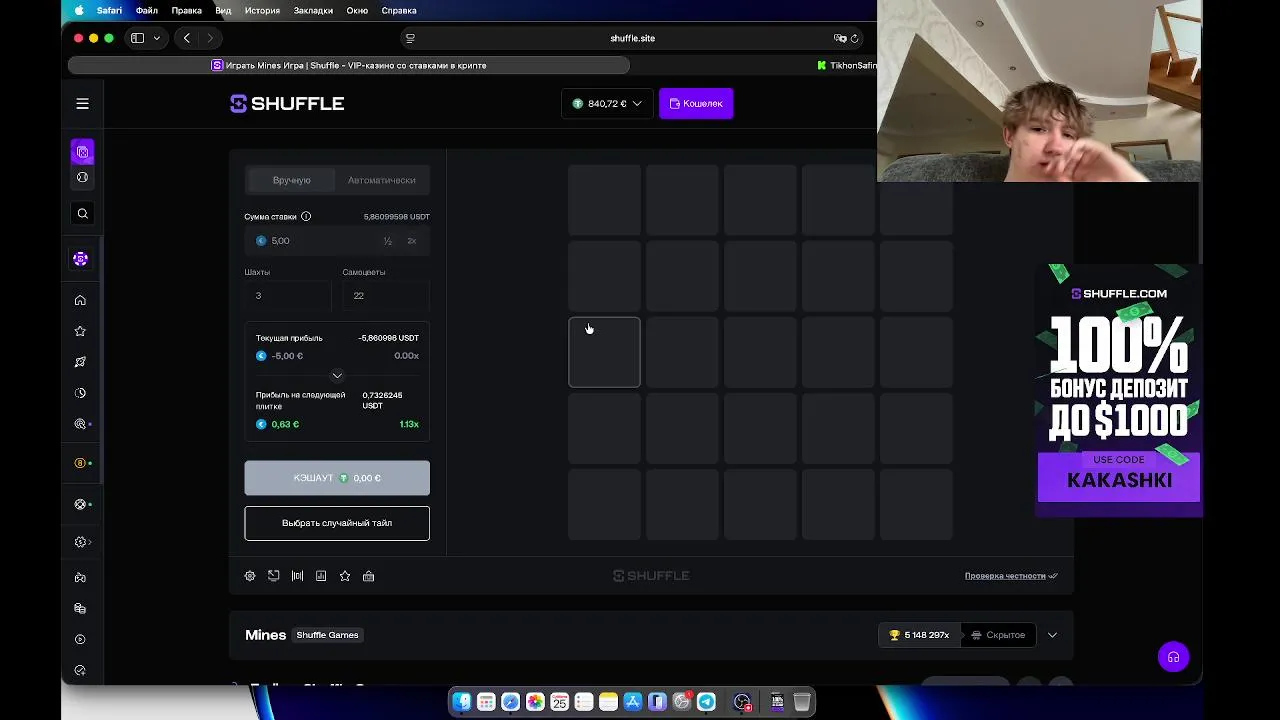
Task: Click the 5 148 297x trophy badge
Action: (919, 635)
